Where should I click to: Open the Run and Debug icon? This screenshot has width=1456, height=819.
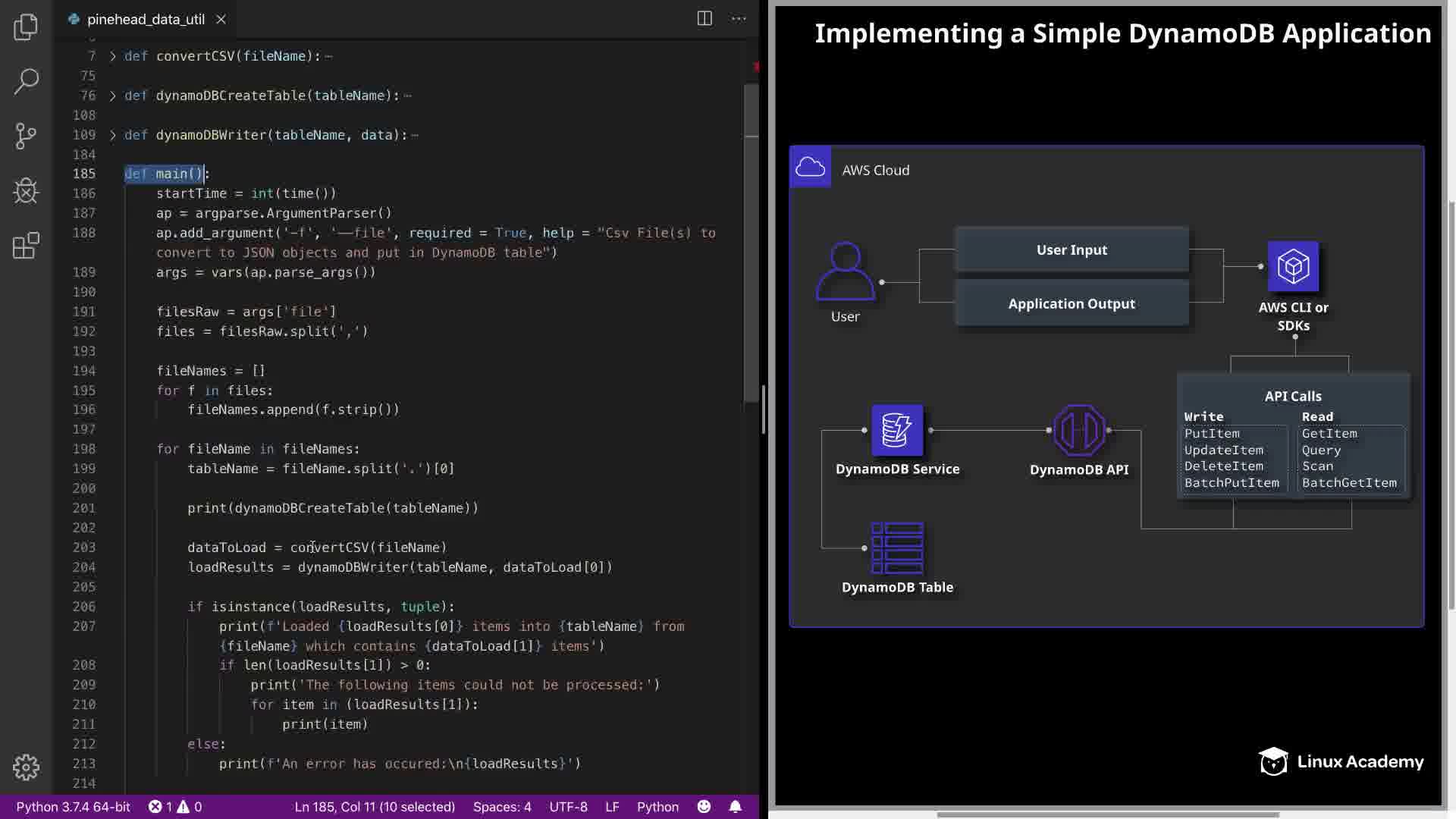26,190
